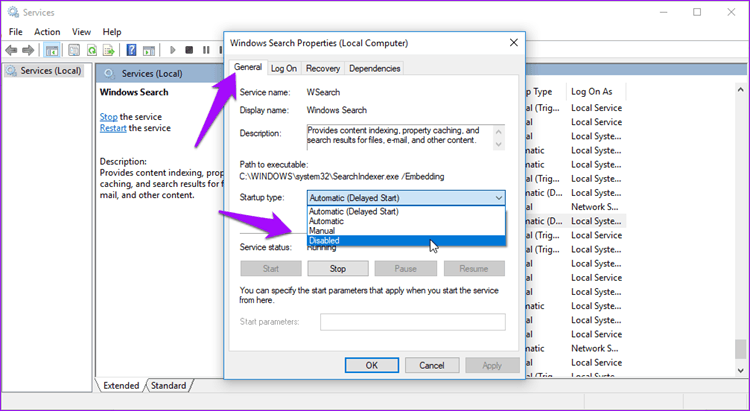Click the Log On As column header

coord(596,91)
